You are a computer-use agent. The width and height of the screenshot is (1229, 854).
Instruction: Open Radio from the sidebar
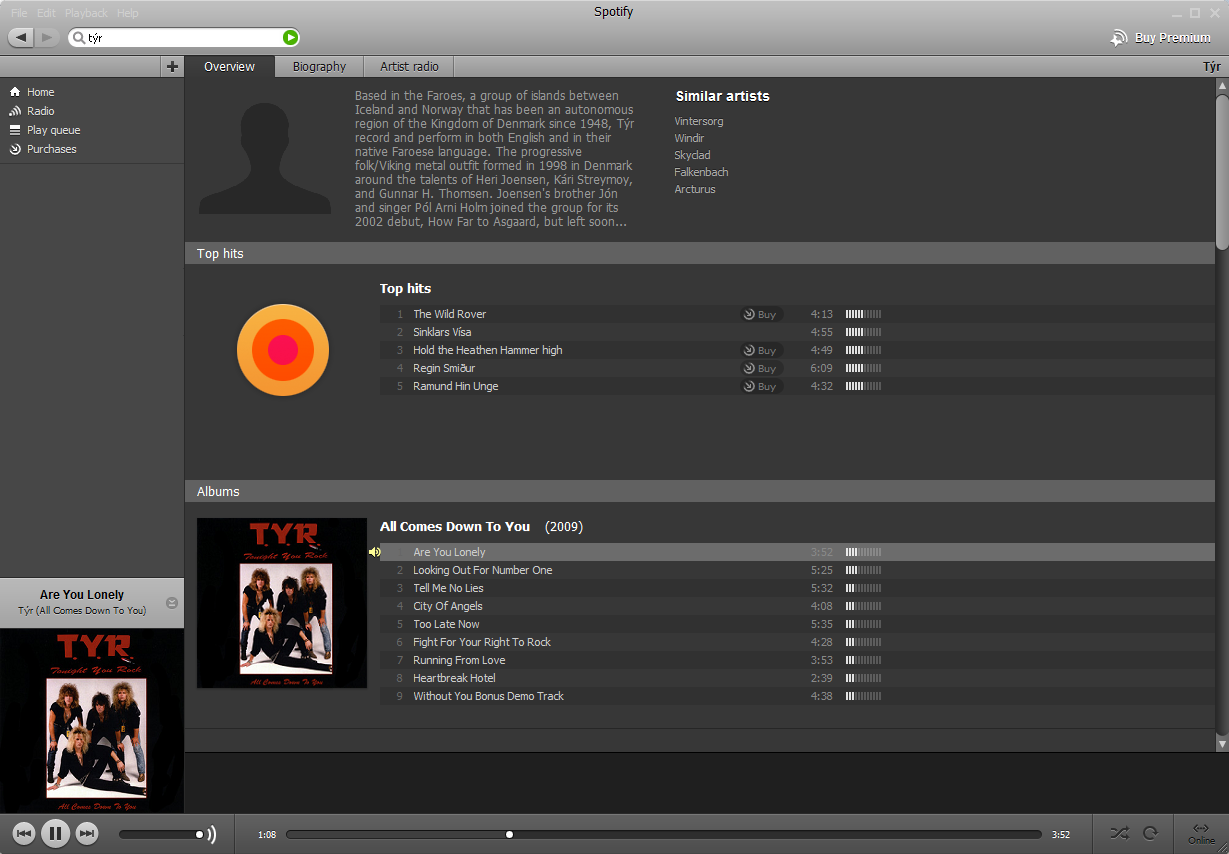point(40,111)
